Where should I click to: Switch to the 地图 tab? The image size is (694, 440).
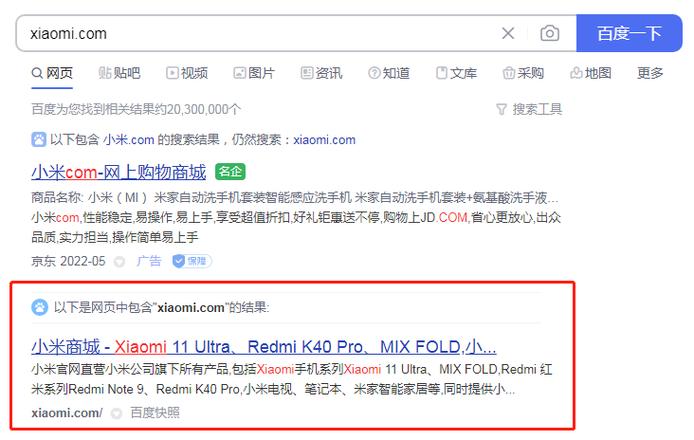[x=591, y=73]
